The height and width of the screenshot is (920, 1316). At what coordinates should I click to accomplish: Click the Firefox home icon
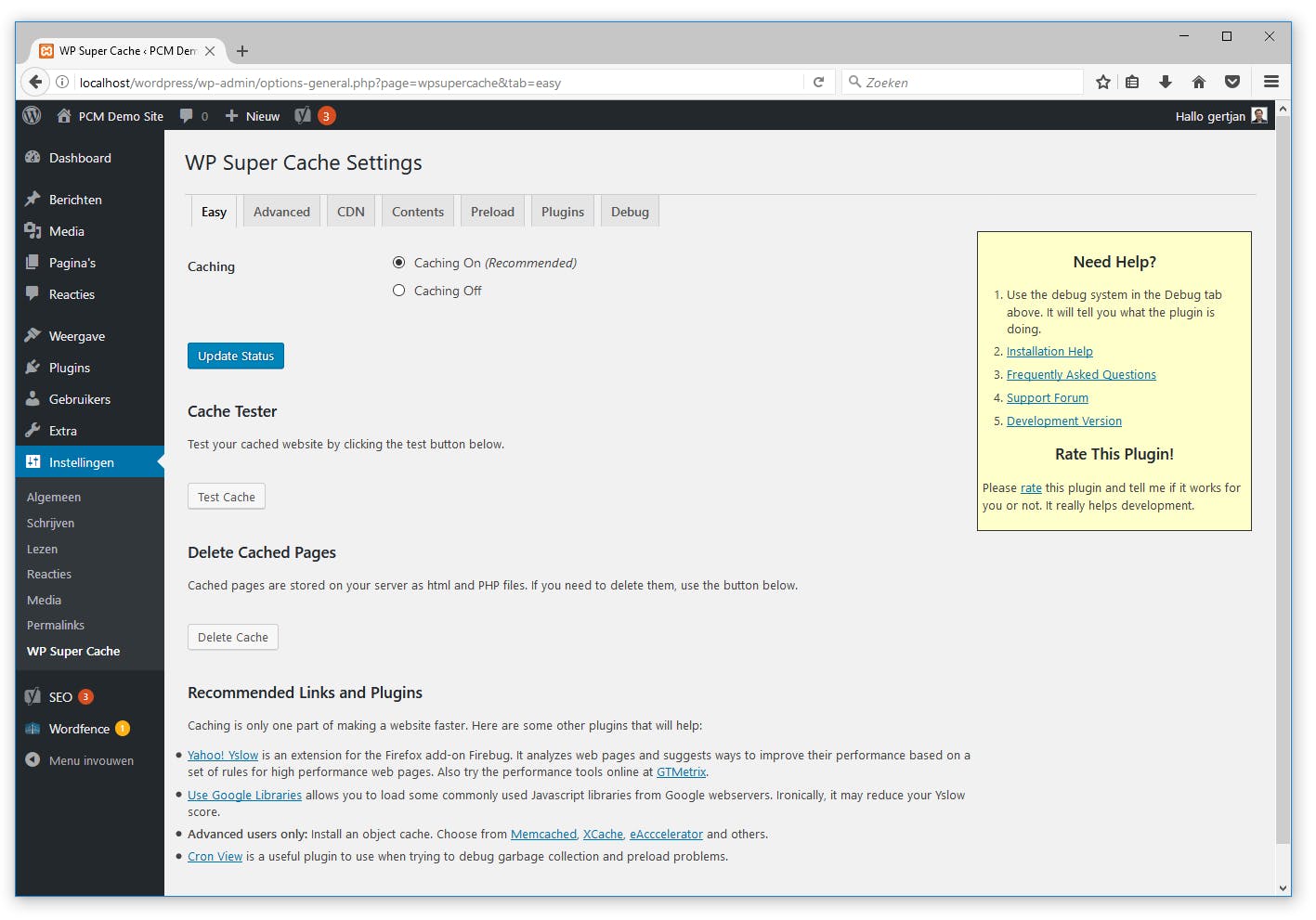(1199, 83)
